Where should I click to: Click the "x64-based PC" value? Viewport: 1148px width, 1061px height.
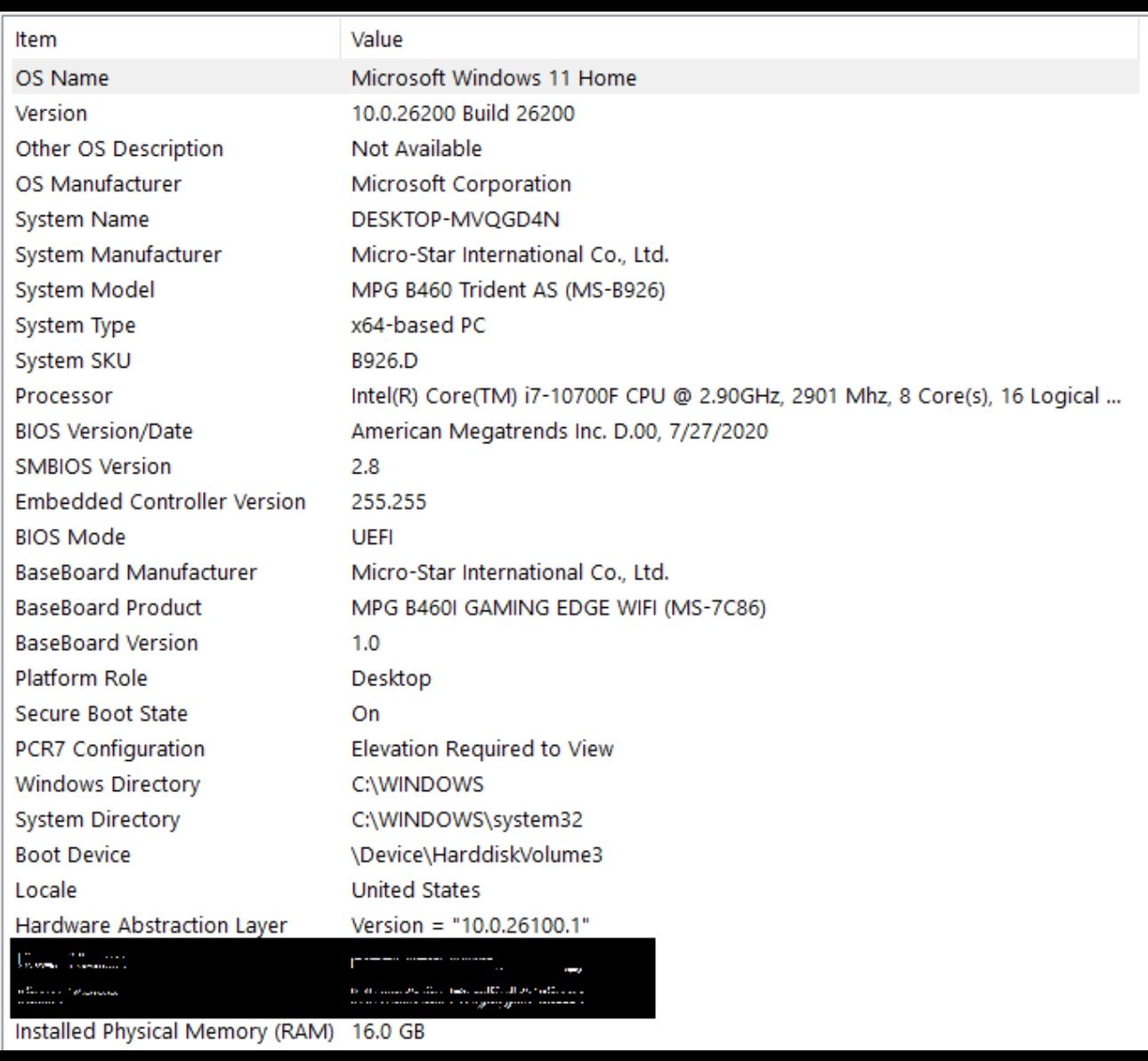point(418,326)
